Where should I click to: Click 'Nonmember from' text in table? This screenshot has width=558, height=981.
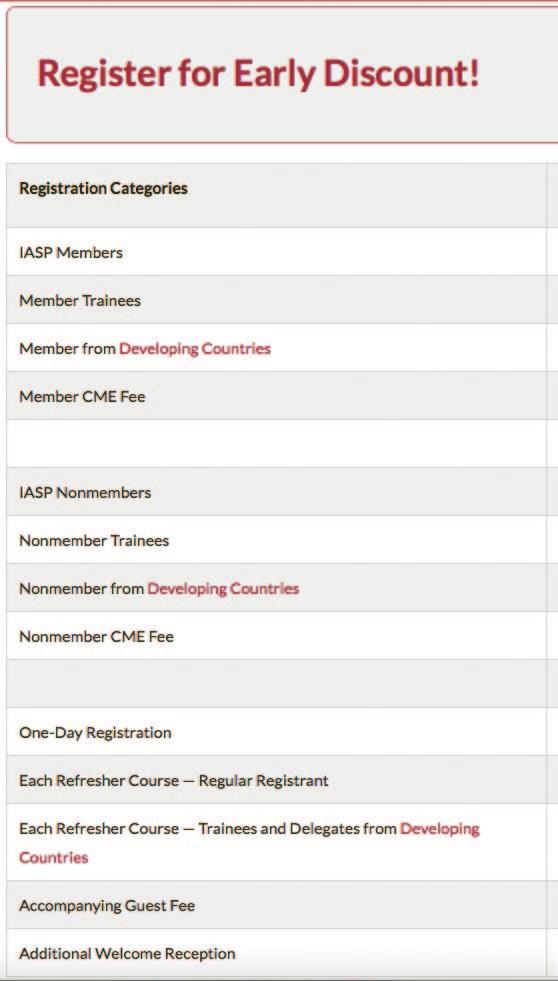tap(81, 589)
